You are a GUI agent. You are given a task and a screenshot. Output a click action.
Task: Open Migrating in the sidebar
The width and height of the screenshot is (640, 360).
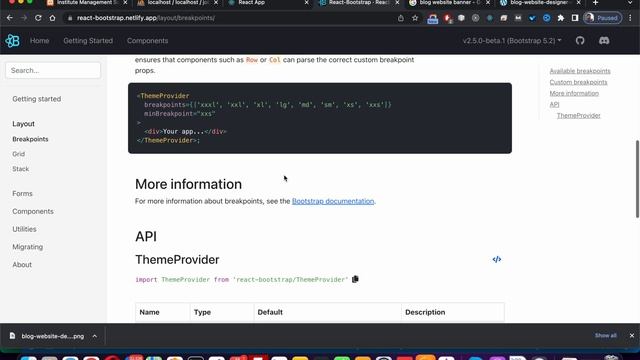pyautogui.click(x=27, y=247)
